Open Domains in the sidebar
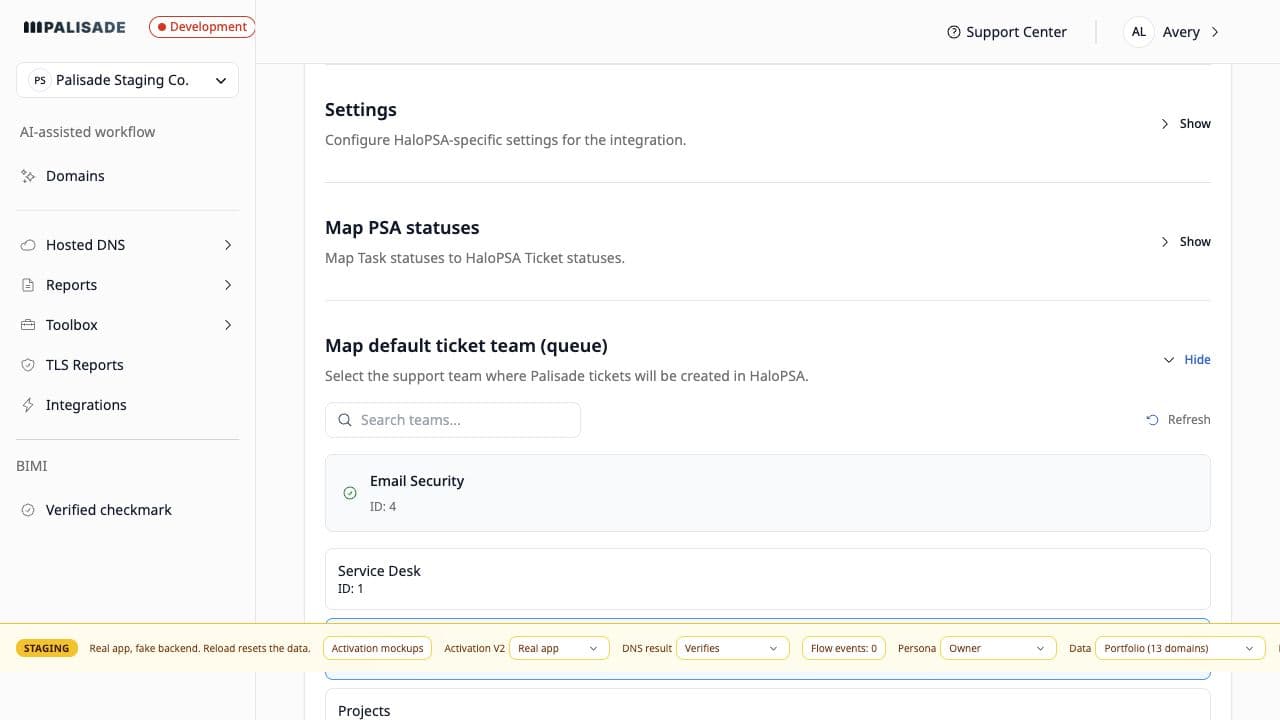 tap(75, 176)
